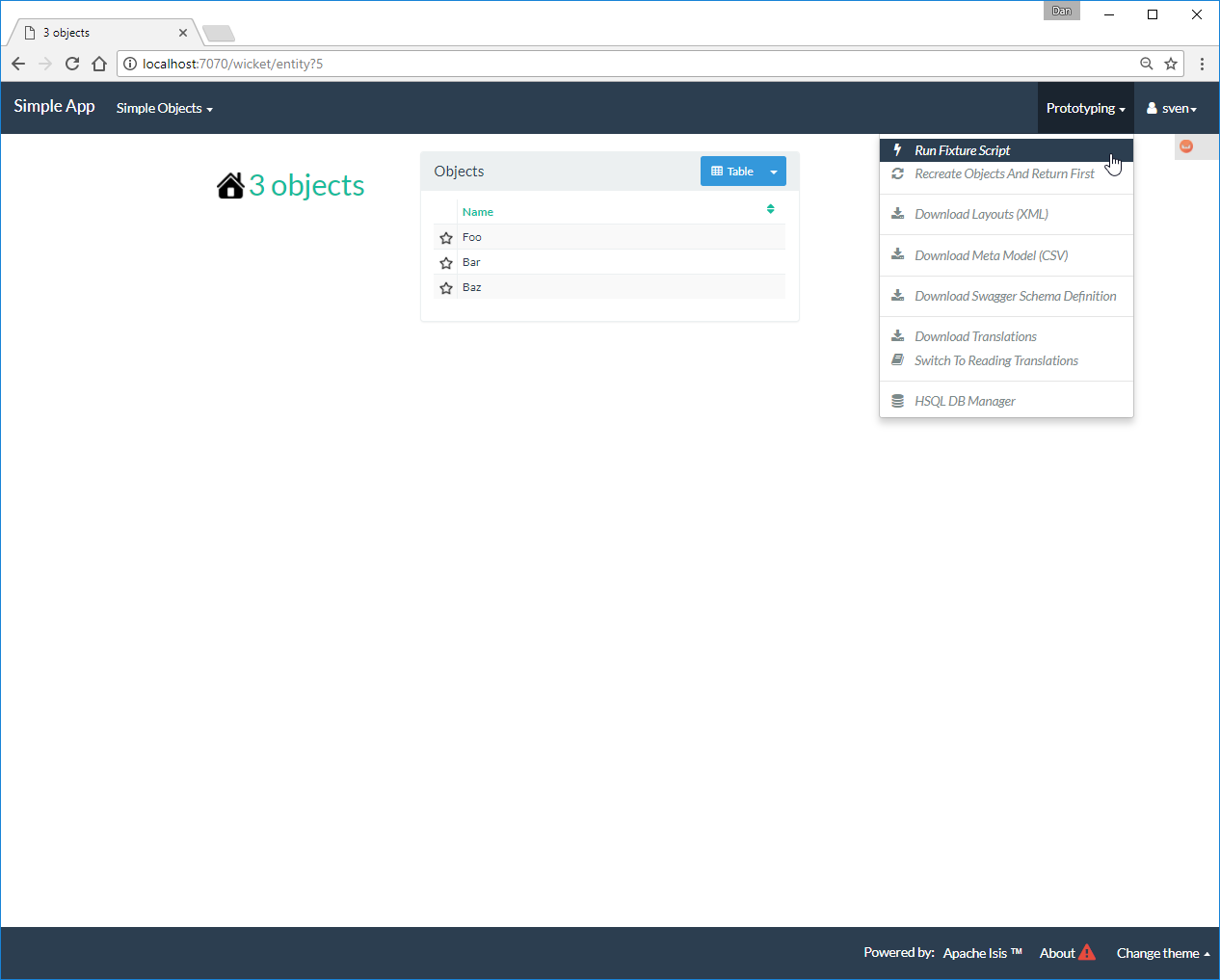This screenshot has width=1220, height=980.
Task: Go to the browser home page icon
Action: [x=99, y=64]
